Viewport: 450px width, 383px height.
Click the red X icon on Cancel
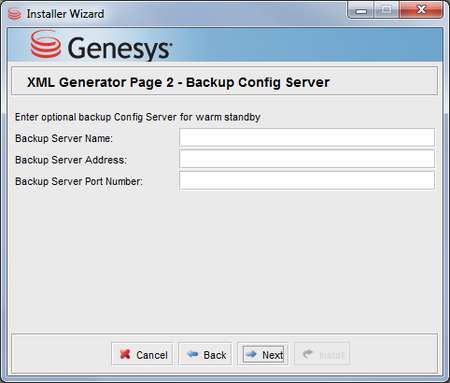tap(125, 354)
